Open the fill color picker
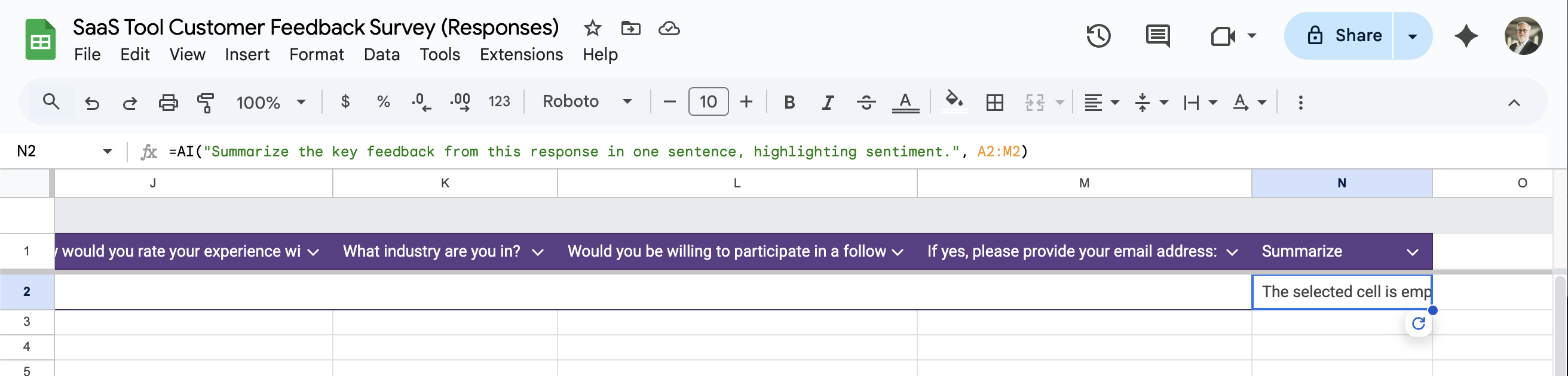Viewport: 1568px width, 376px height. 953,100
